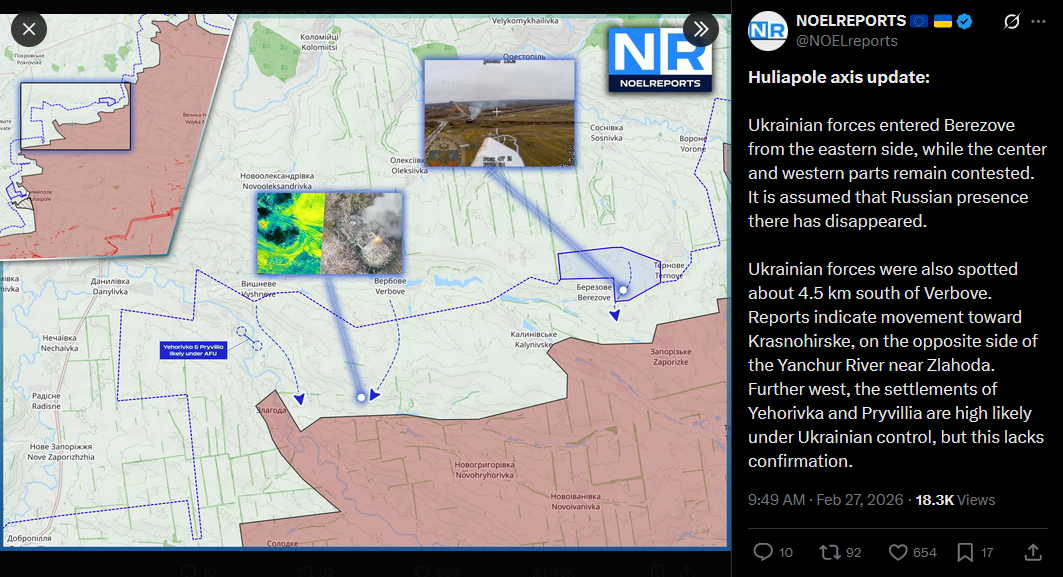Click the NOELREPORTS display name

coord(851,21)
